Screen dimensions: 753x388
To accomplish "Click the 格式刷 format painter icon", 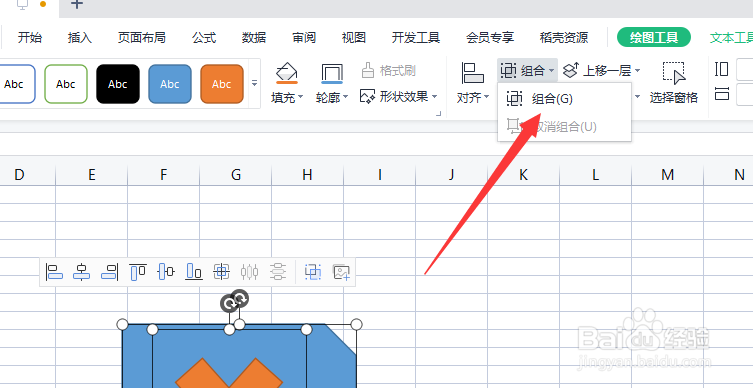I will (x=367, y=70).
